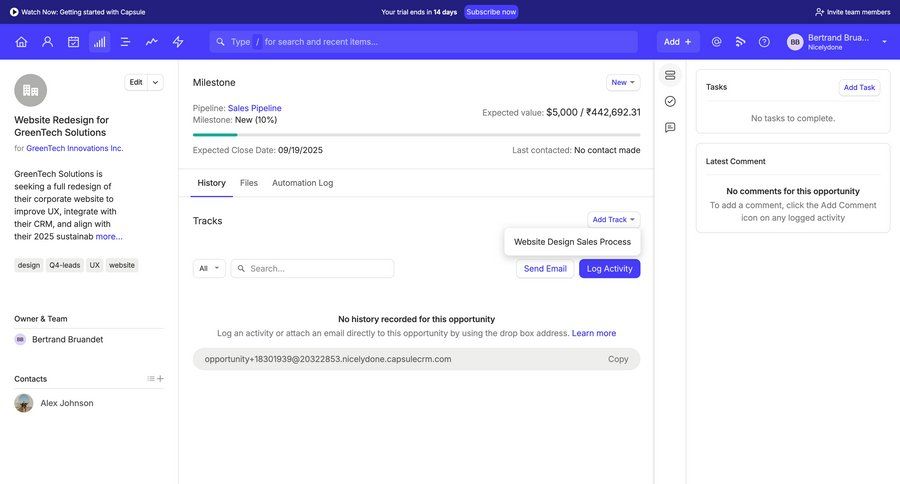Copy the drop box email address
Viewport: 900px width, 484px height.
point(618,359)
